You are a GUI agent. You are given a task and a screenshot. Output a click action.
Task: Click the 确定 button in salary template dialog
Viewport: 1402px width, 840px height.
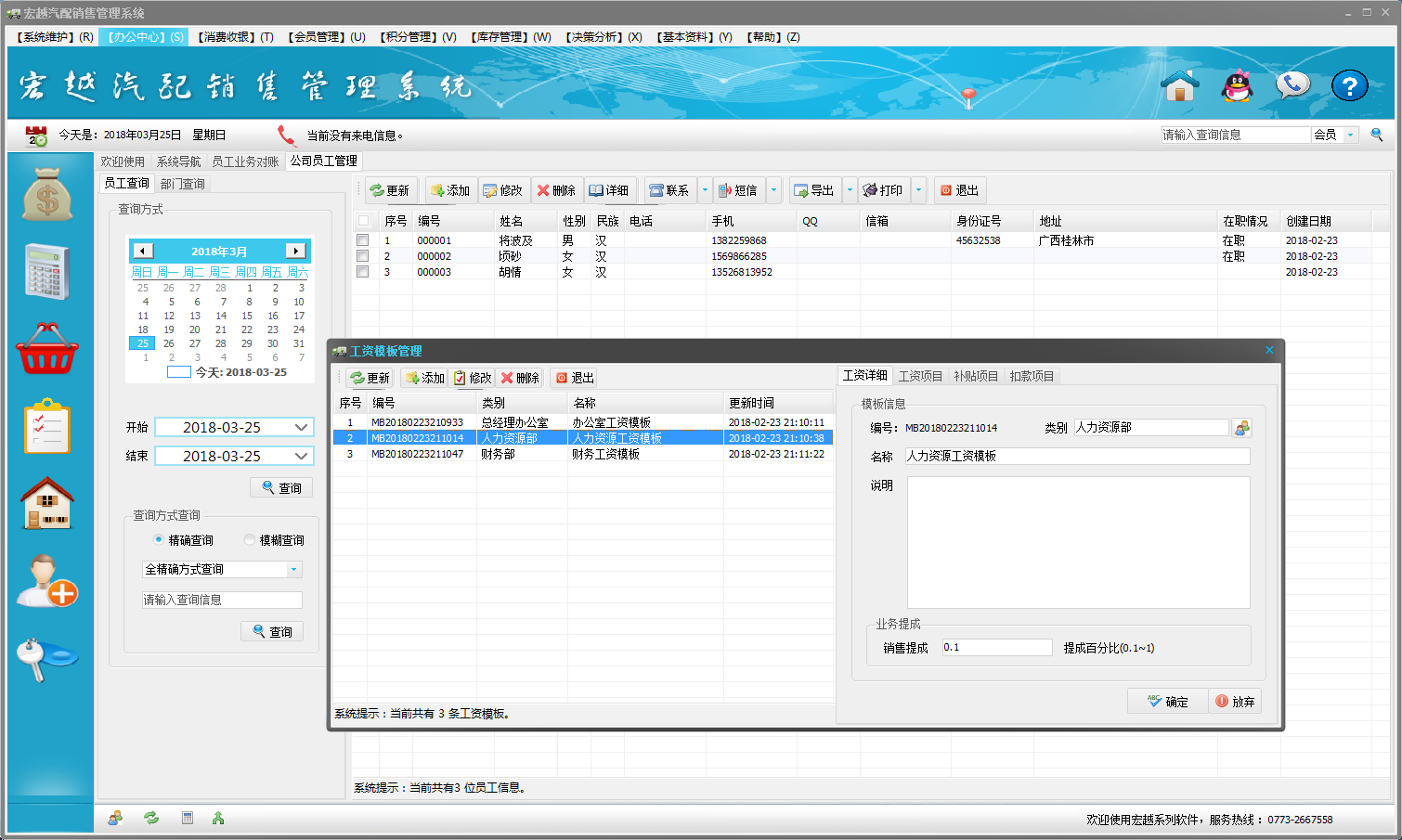[x=1167, y=702]
